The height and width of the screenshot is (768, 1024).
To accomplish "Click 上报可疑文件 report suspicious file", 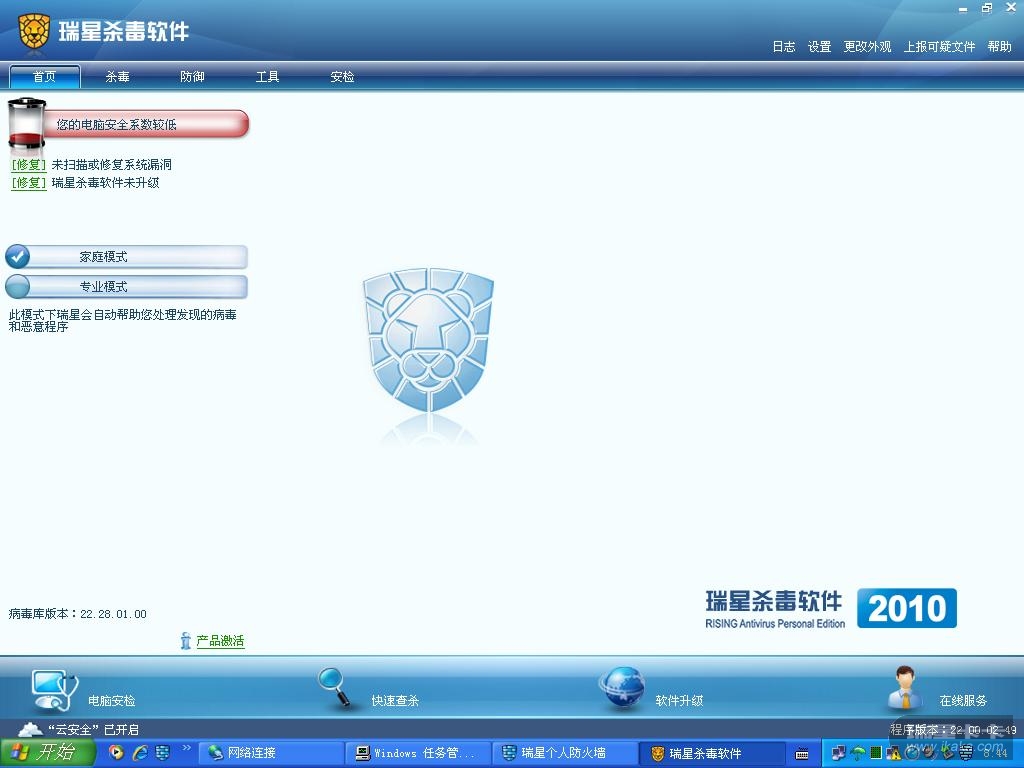I will click(x=939, y=46).
